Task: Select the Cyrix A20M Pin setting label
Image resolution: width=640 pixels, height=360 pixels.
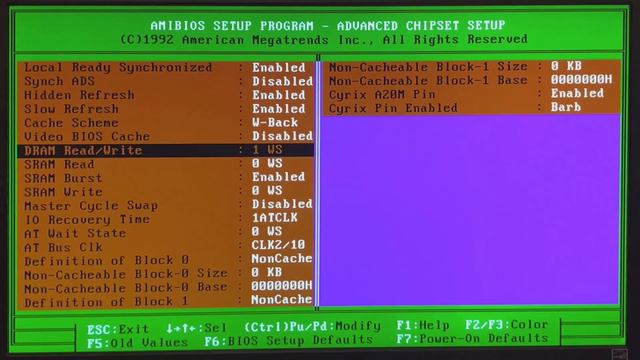Action: point(382,94)
